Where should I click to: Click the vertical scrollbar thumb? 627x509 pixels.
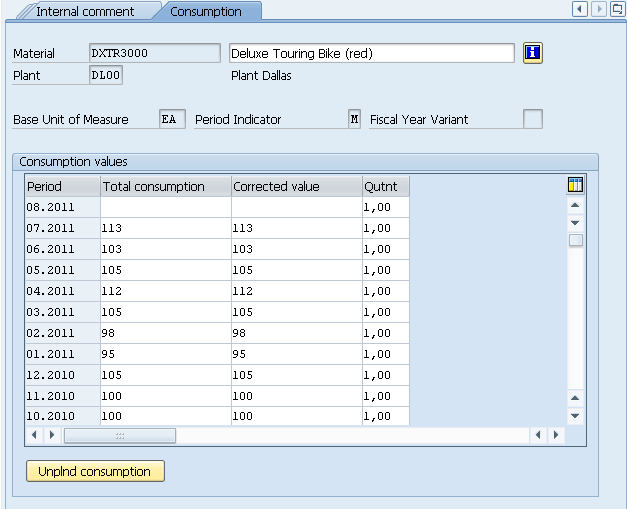point(575,240)
